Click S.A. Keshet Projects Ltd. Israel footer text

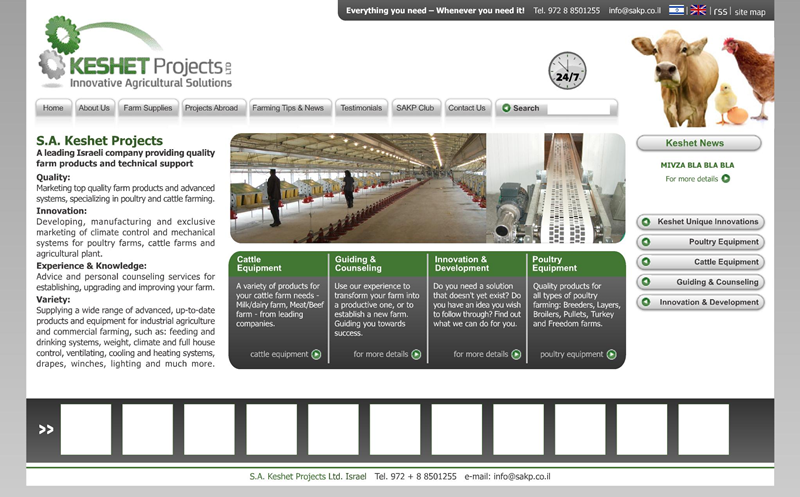(308, 477)
